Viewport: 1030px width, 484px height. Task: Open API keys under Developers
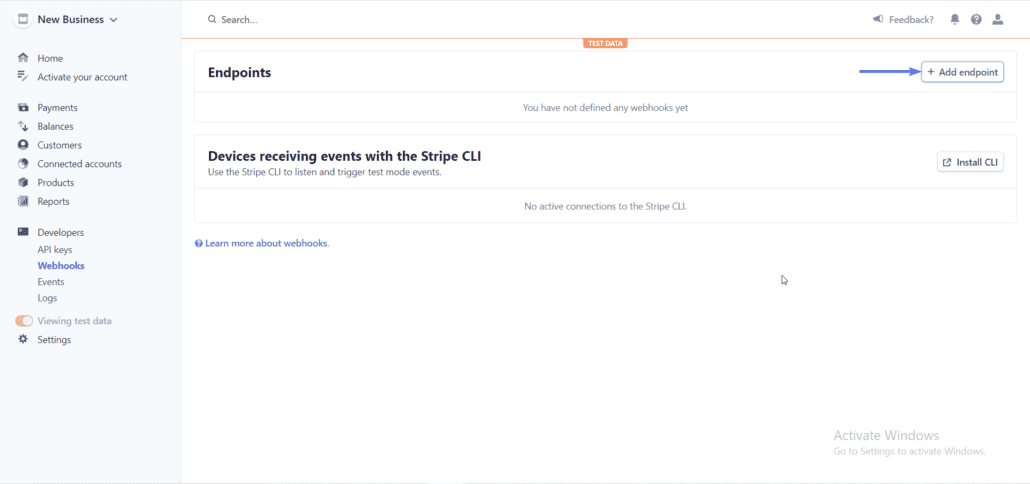[55, 250]
